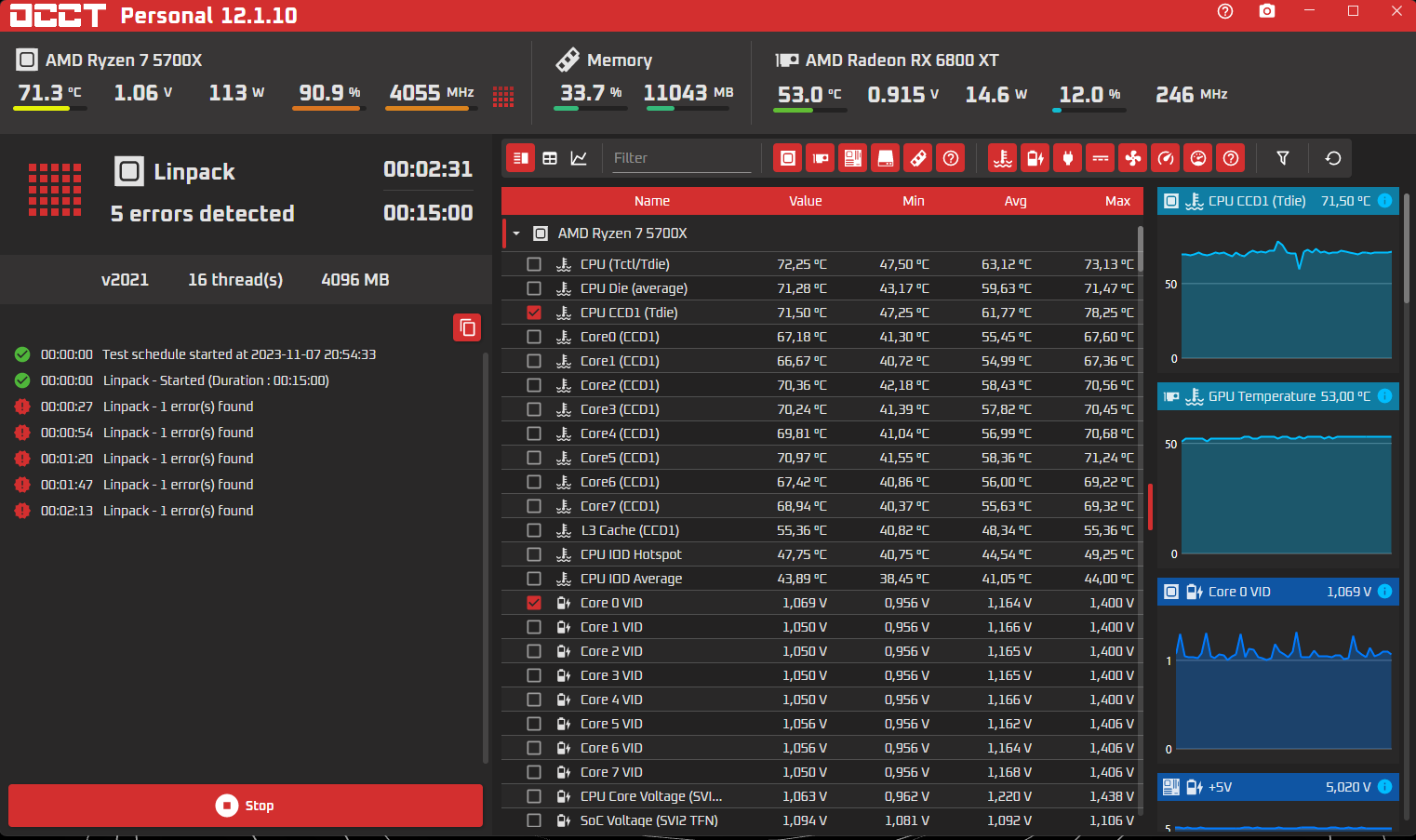Screen dimensions: 1416x840
Task: Click the '16 thread(s)' test setting text
Action: (x=235, y=280)
